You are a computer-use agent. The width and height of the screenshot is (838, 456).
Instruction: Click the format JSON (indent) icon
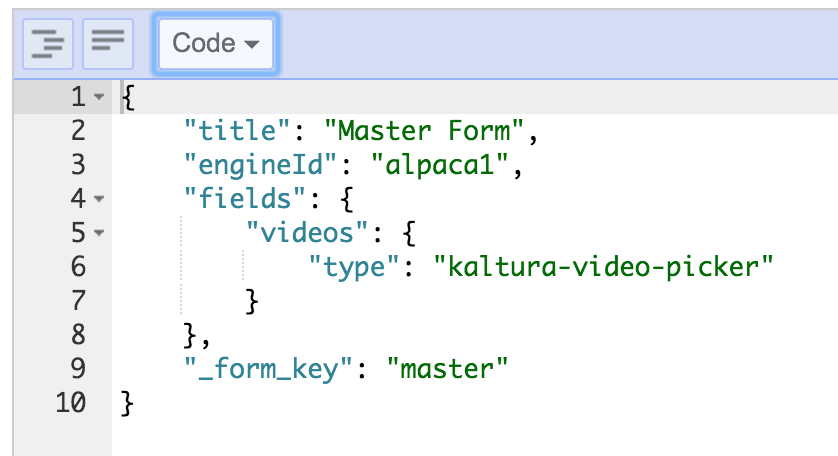click(x=45, y=43)
